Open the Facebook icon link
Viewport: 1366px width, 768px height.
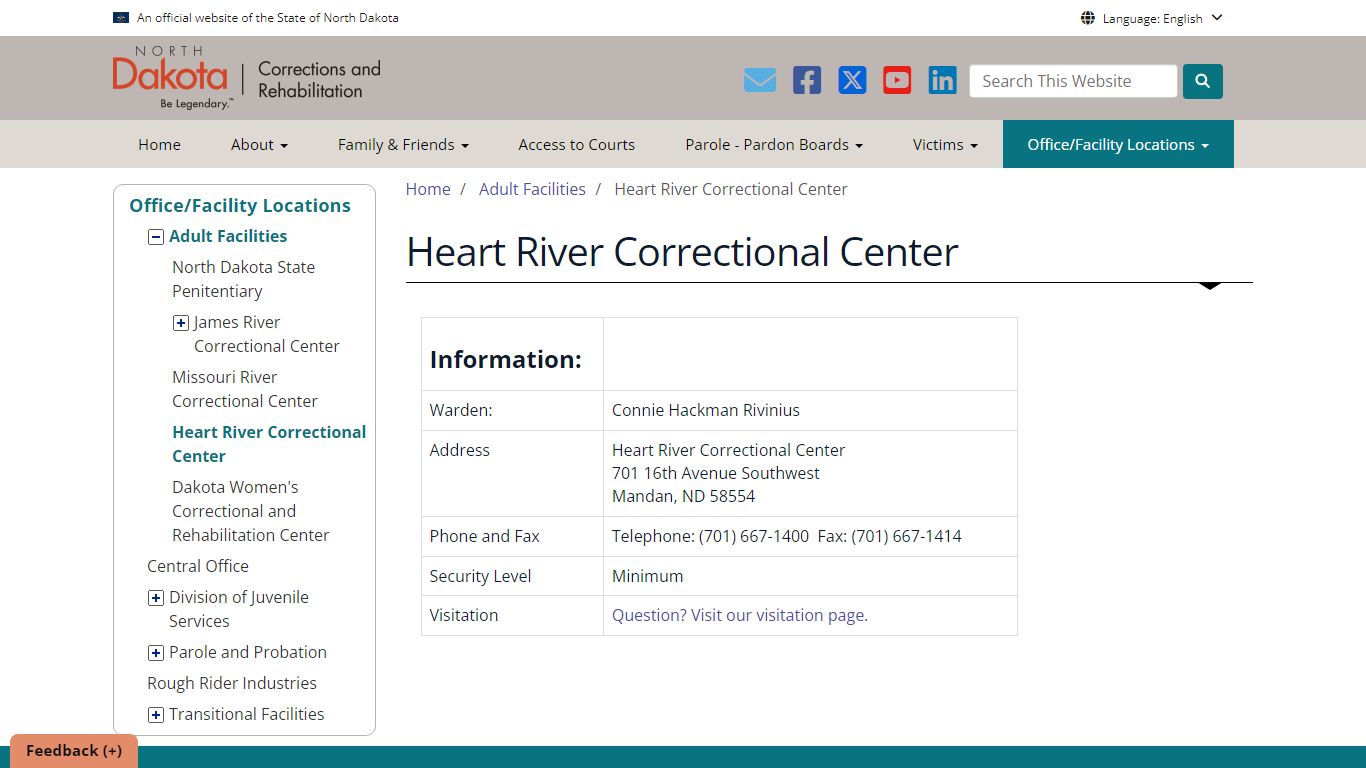tap(807, 81)
